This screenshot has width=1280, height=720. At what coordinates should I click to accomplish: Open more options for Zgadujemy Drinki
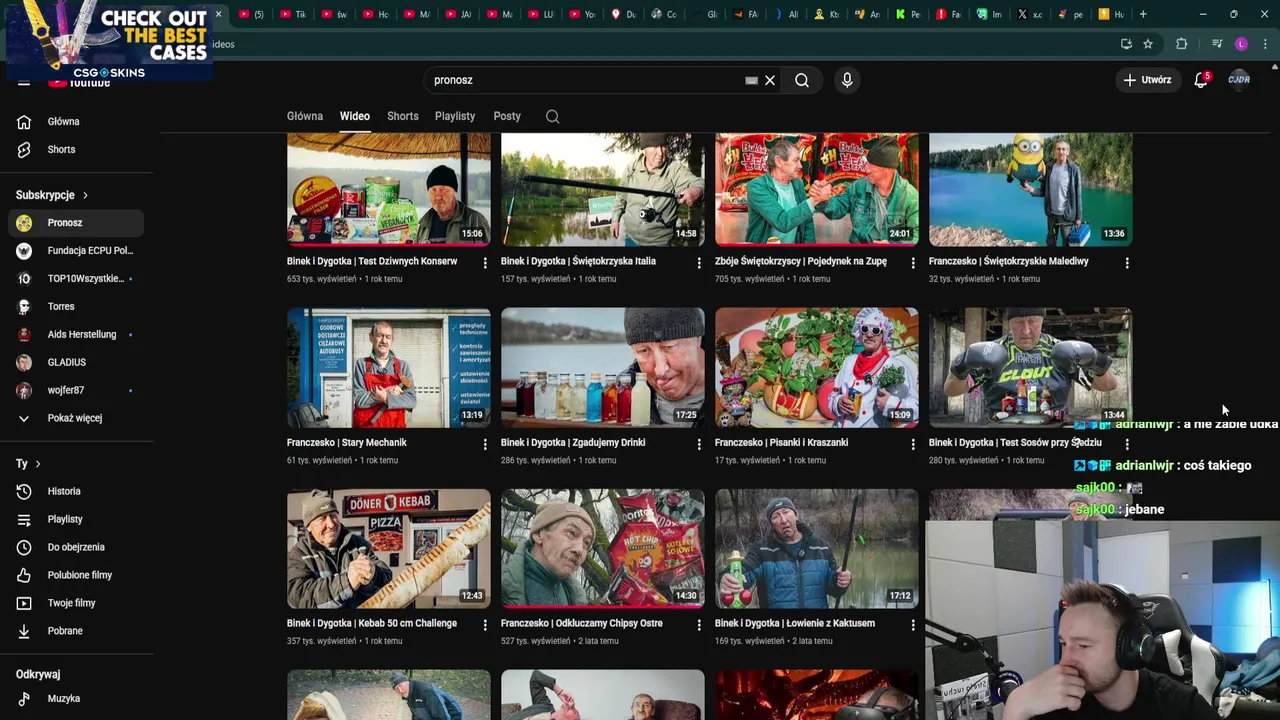(x=699, y=443)
